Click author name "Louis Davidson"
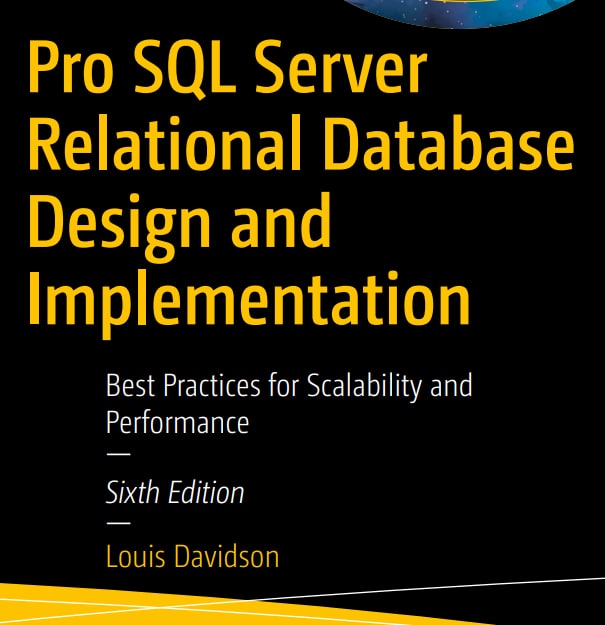 pos(192,556)
